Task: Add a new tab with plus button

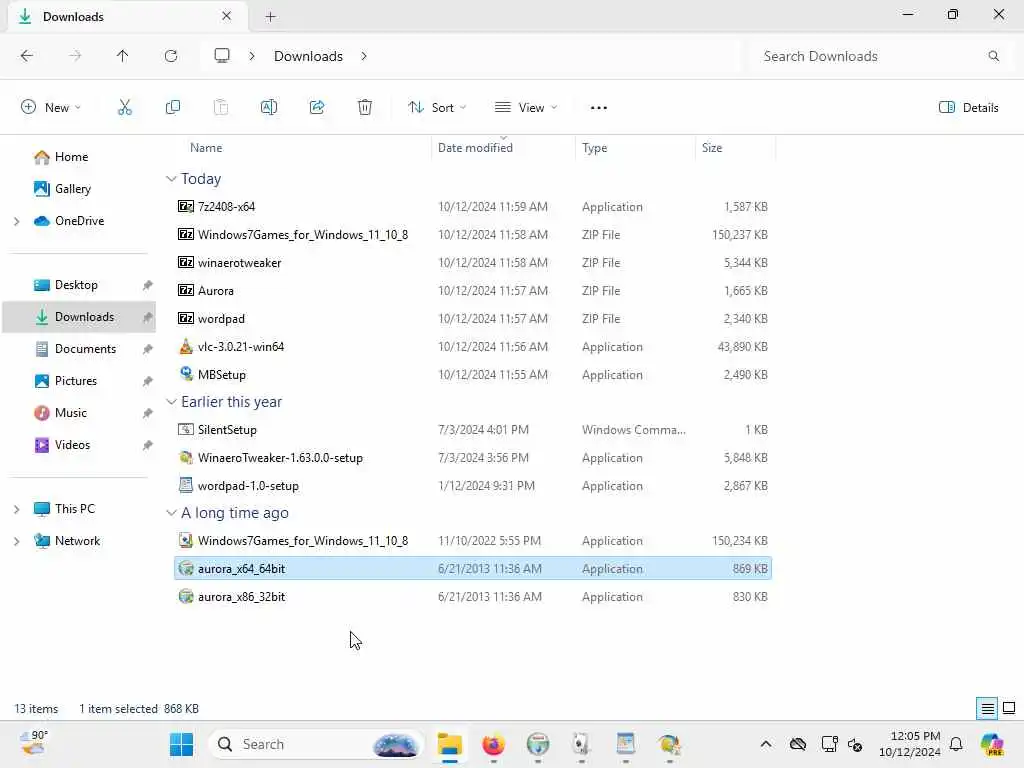Action: pyautogui.click(x=270, y=17)
